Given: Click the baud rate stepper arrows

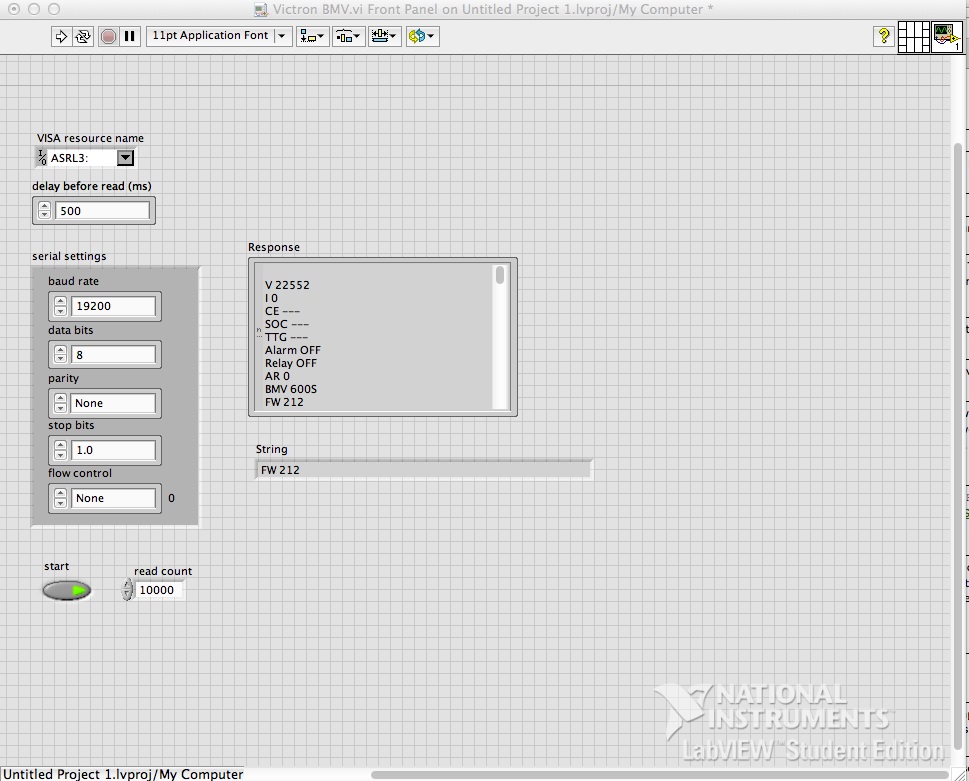Looking at the screenshot, I should (60, 306).
